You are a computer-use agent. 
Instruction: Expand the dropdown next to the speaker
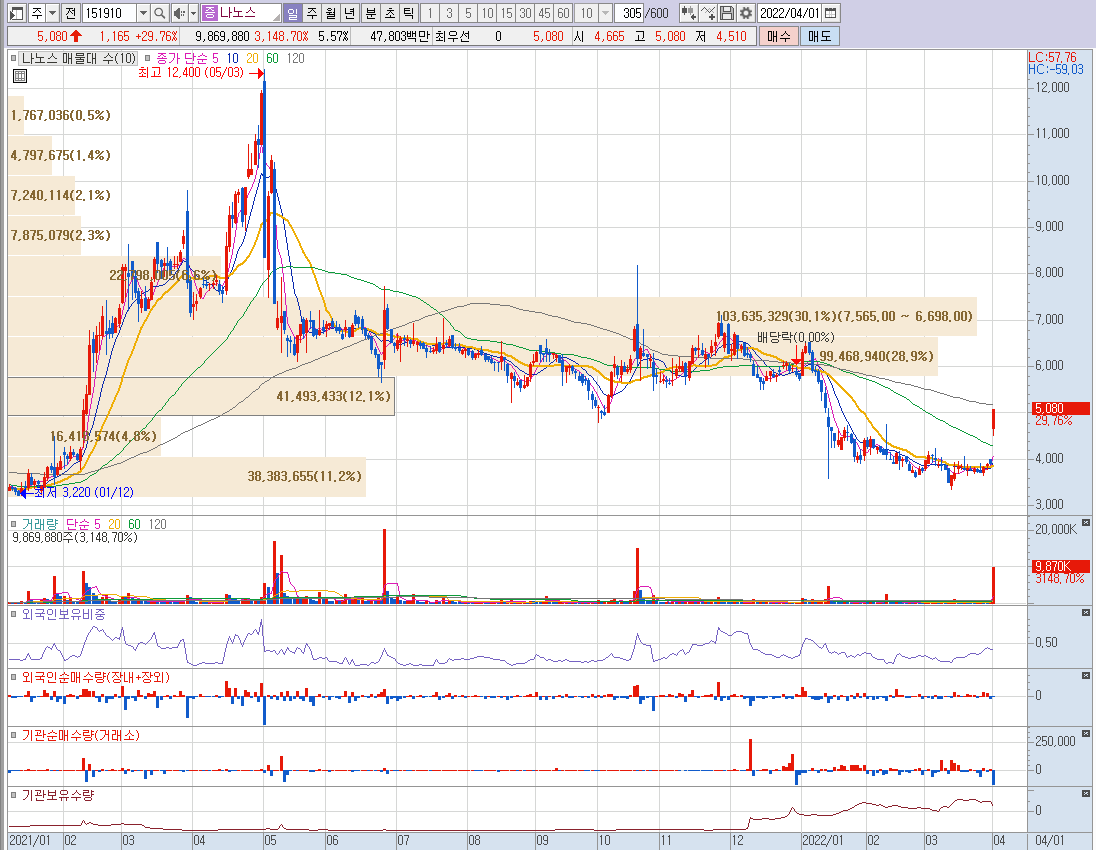(x=193, y=13)
